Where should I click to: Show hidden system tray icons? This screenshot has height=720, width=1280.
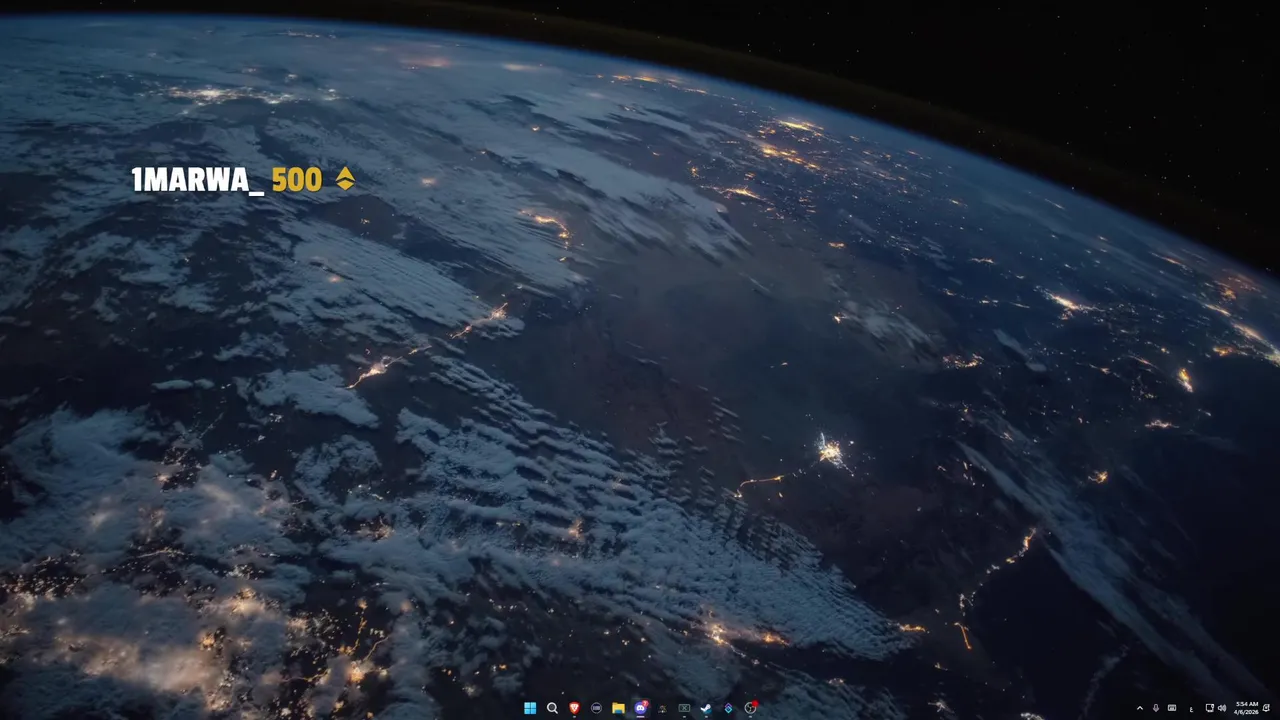[x=1140, y=708]
